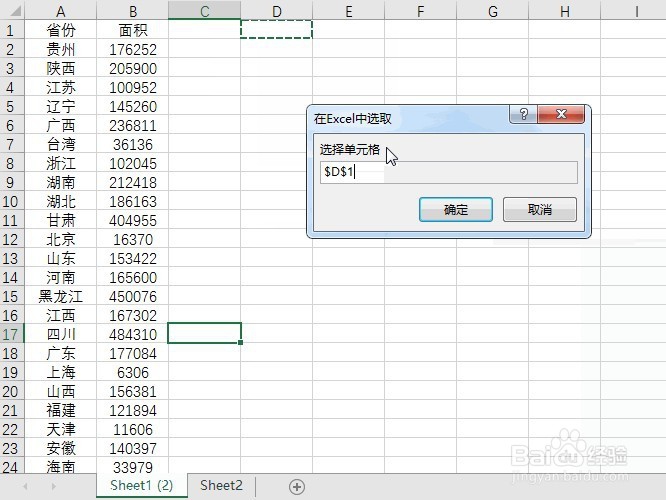Click the cell containing 海南
The image size is (666, 500).
coord(61,466)
